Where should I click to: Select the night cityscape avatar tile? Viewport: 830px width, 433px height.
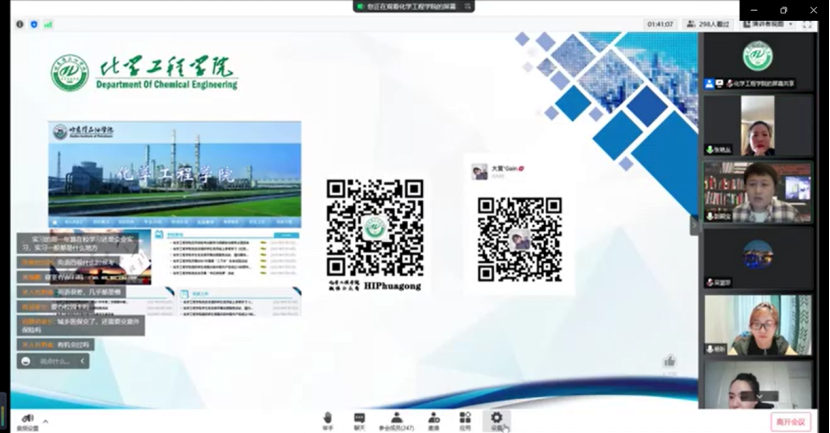tap(757, 258)
